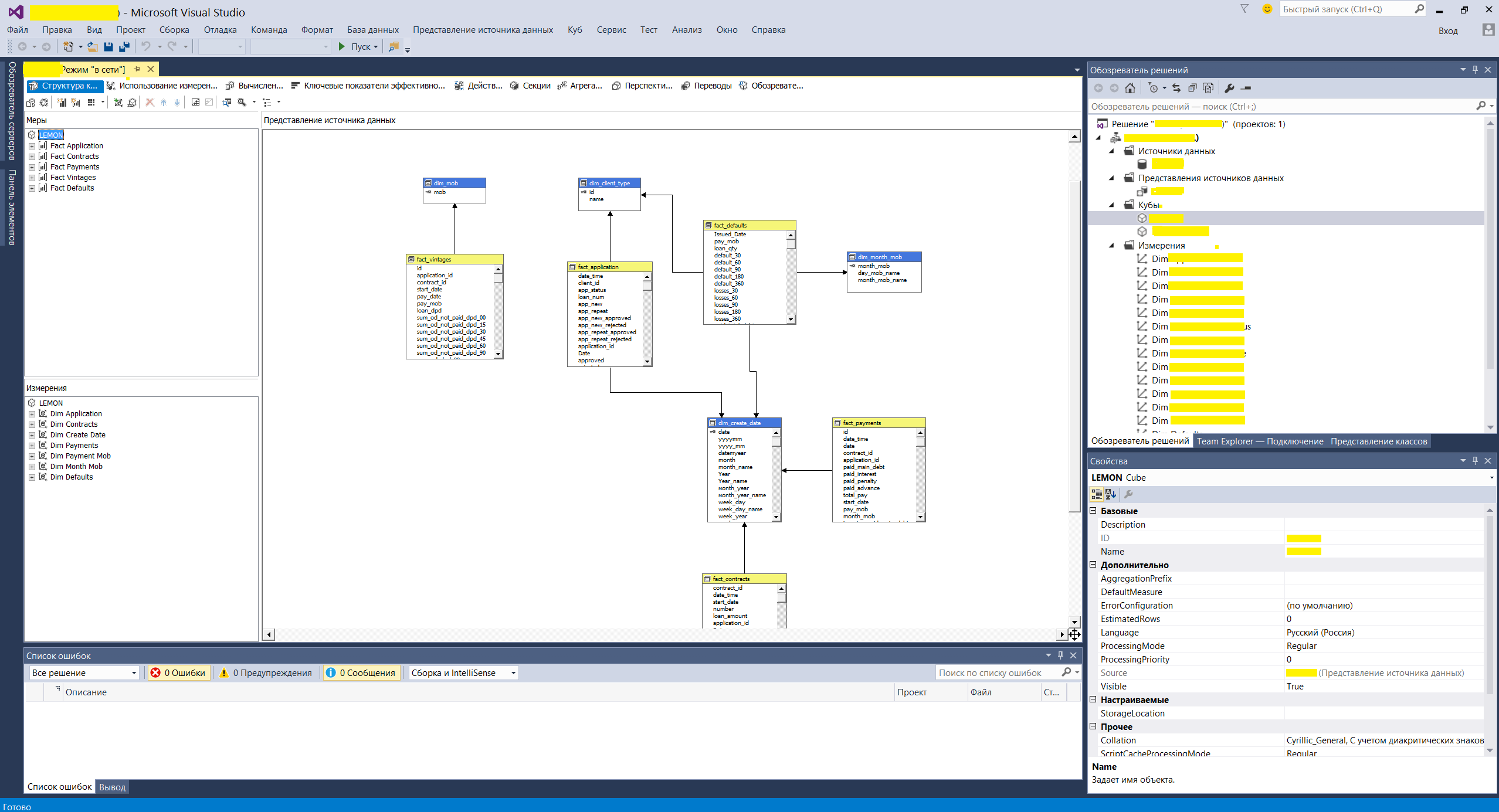Toggle pin on the cube document tab

(137, 69)
